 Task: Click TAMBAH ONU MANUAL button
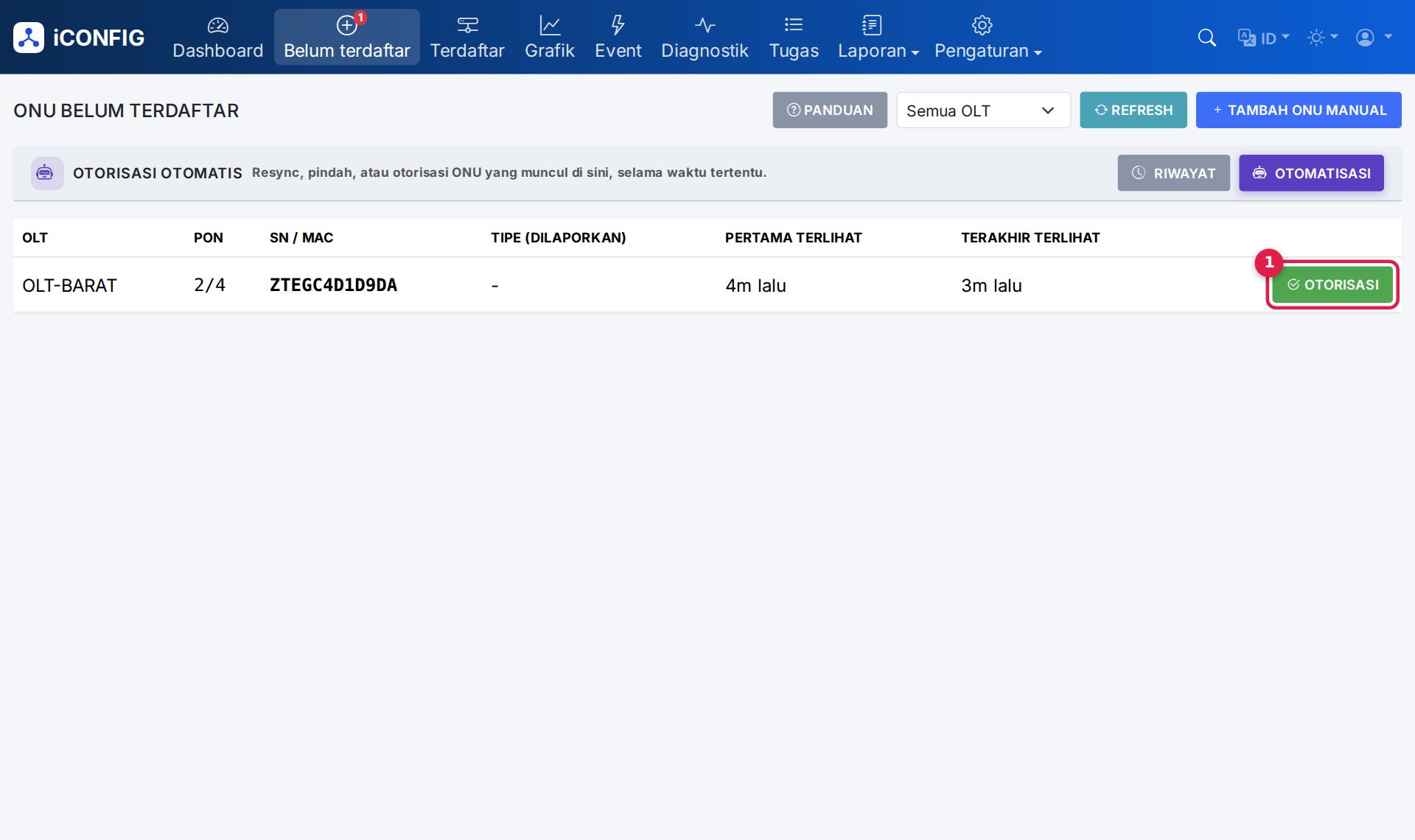click(x=1299, y=111)
